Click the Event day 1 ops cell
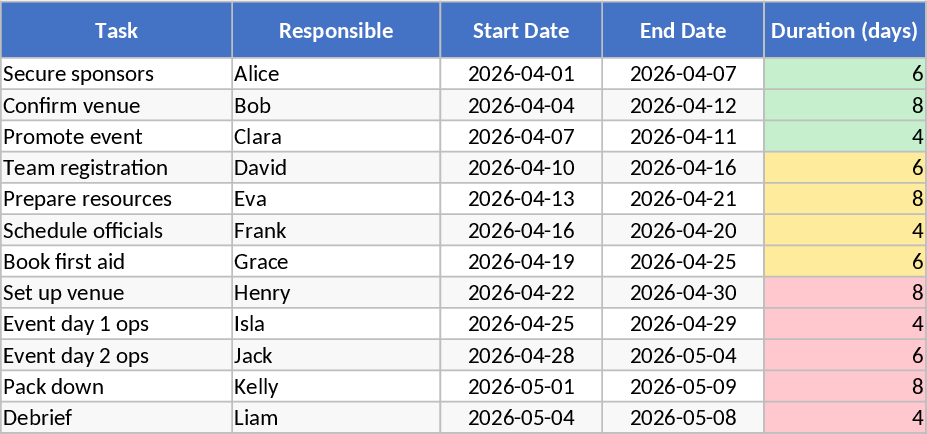The width and height of the screenshot is (927, 434). click(x=116, y=324)
